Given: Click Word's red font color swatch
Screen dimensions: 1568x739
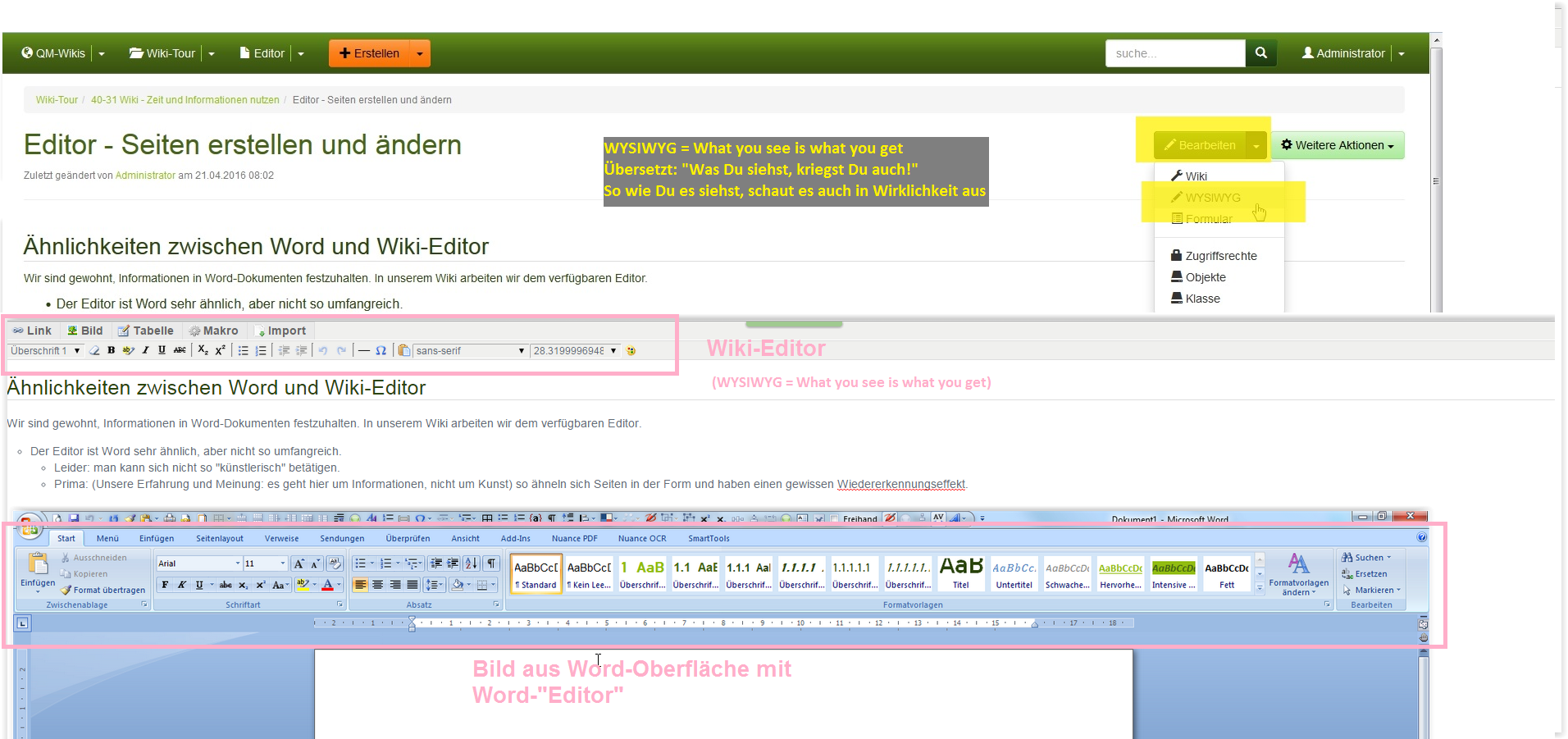Looking at the screenshot, I should (x=327, y=585).
